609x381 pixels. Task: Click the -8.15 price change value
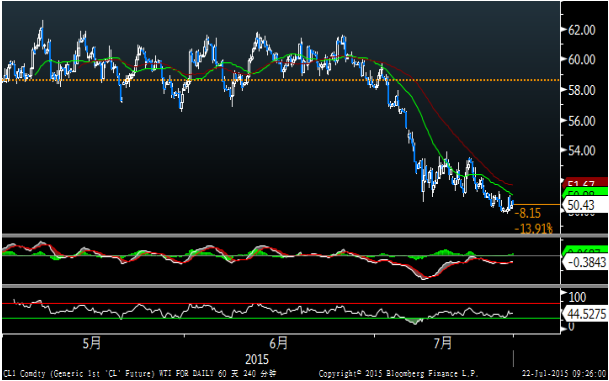coord(527,213)
